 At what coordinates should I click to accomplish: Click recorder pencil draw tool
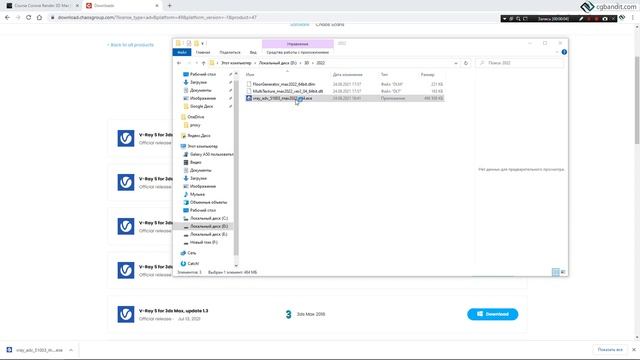coord(581,19)
